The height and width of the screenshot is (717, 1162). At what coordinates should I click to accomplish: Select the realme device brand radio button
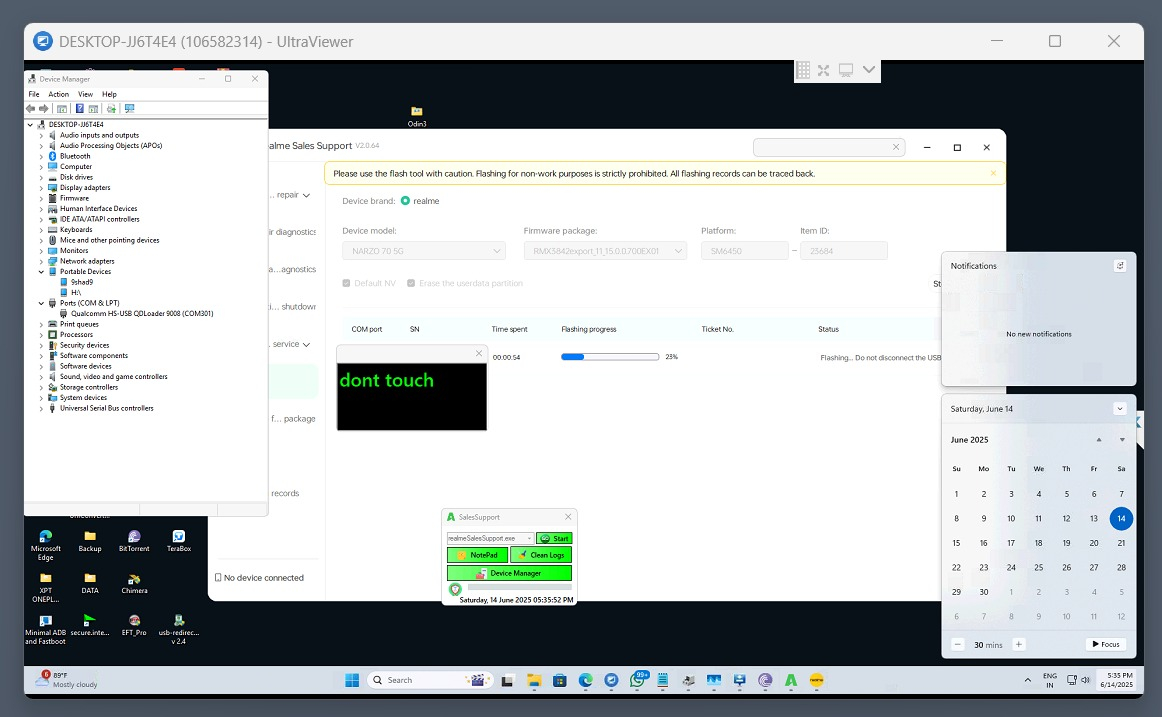[x=405, y=201]
